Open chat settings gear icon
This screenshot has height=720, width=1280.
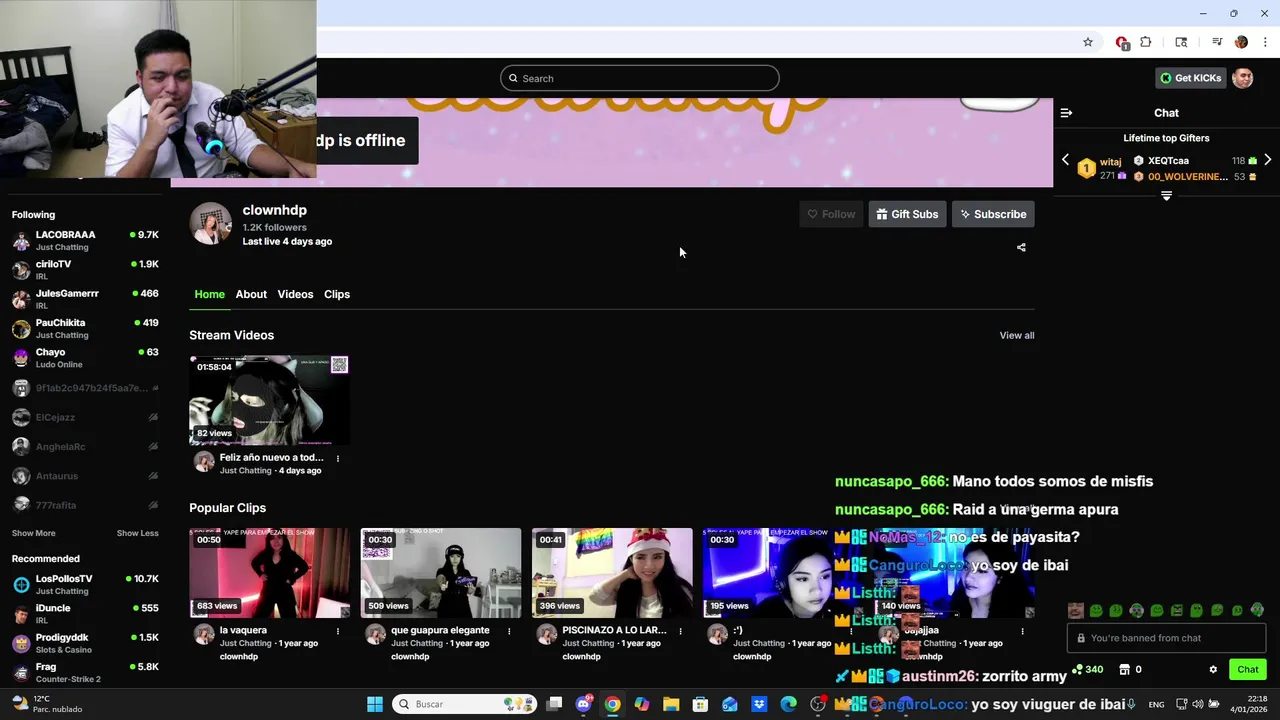[x=1213, y=670]
